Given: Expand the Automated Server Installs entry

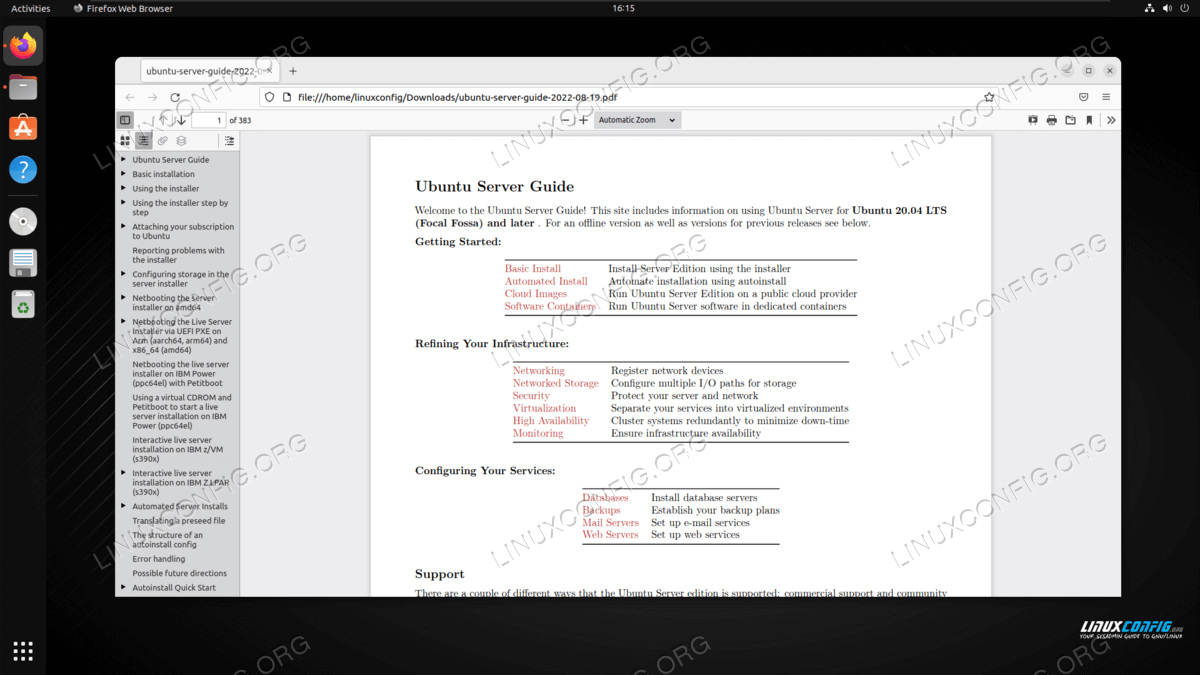Looking at the screenshot, I should [x=124, y=506].
